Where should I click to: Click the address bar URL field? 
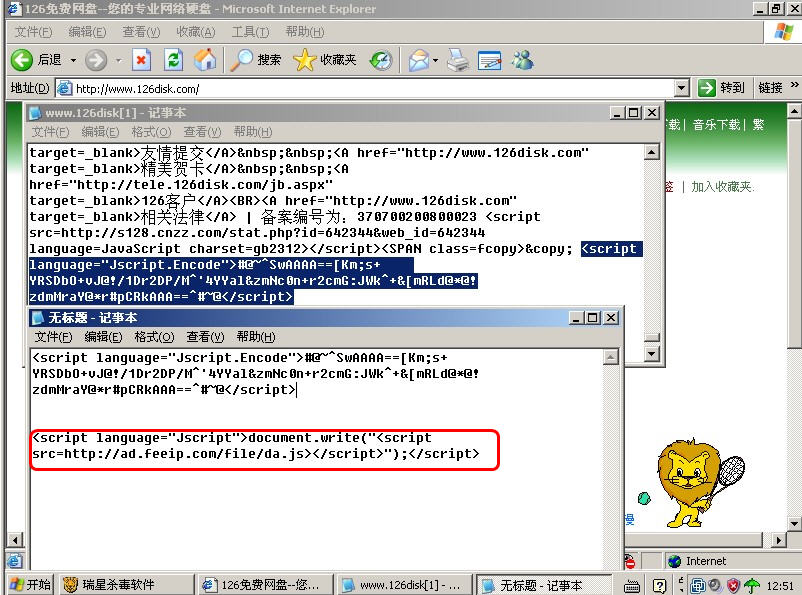tap(372, 88)
